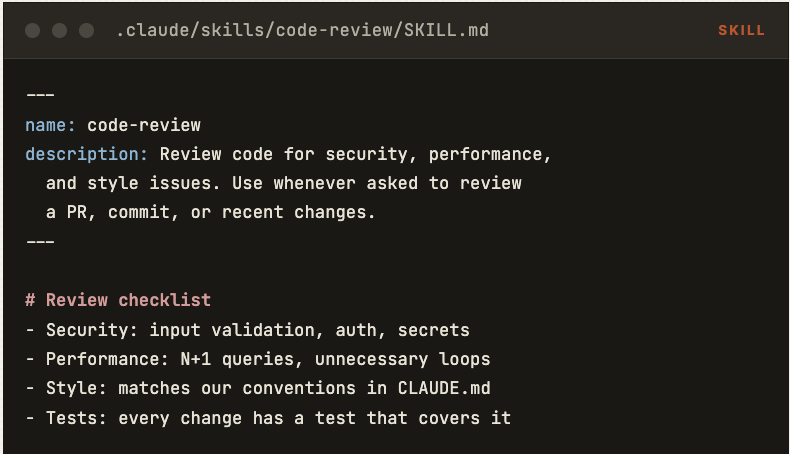This screenshot has height=454, width=790.
Task: Click the orange SKILL badge
Action: 741,31
